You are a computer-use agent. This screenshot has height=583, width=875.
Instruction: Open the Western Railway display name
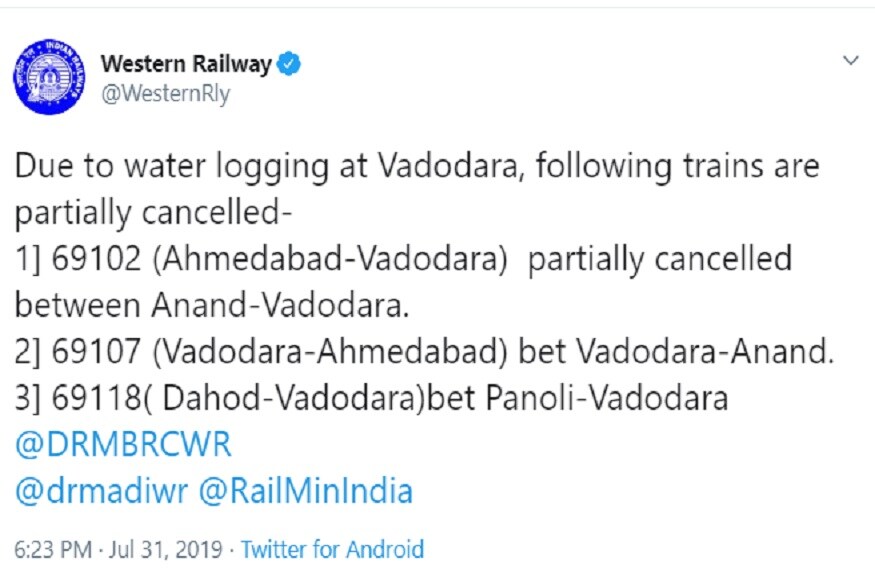click(x=186, y=64)
